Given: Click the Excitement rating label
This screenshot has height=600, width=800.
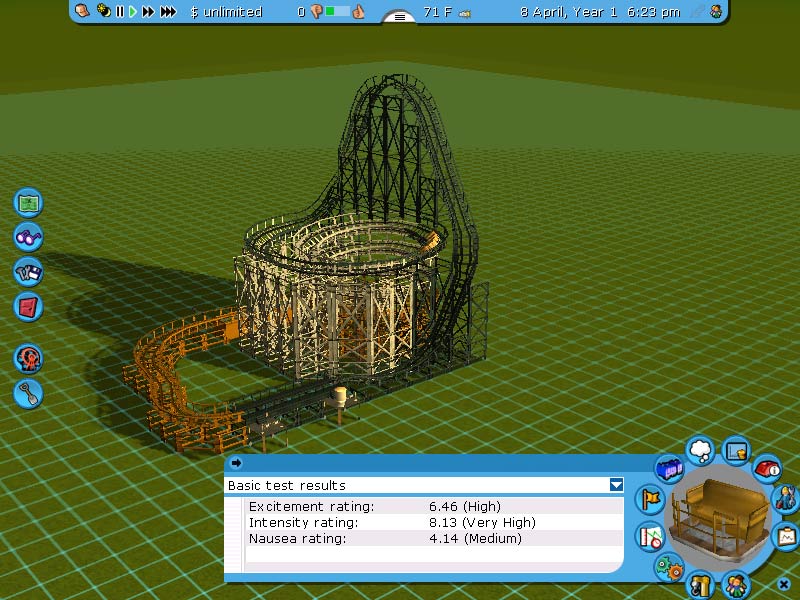Looking at the screenshot, I should (x=312, y=506).
